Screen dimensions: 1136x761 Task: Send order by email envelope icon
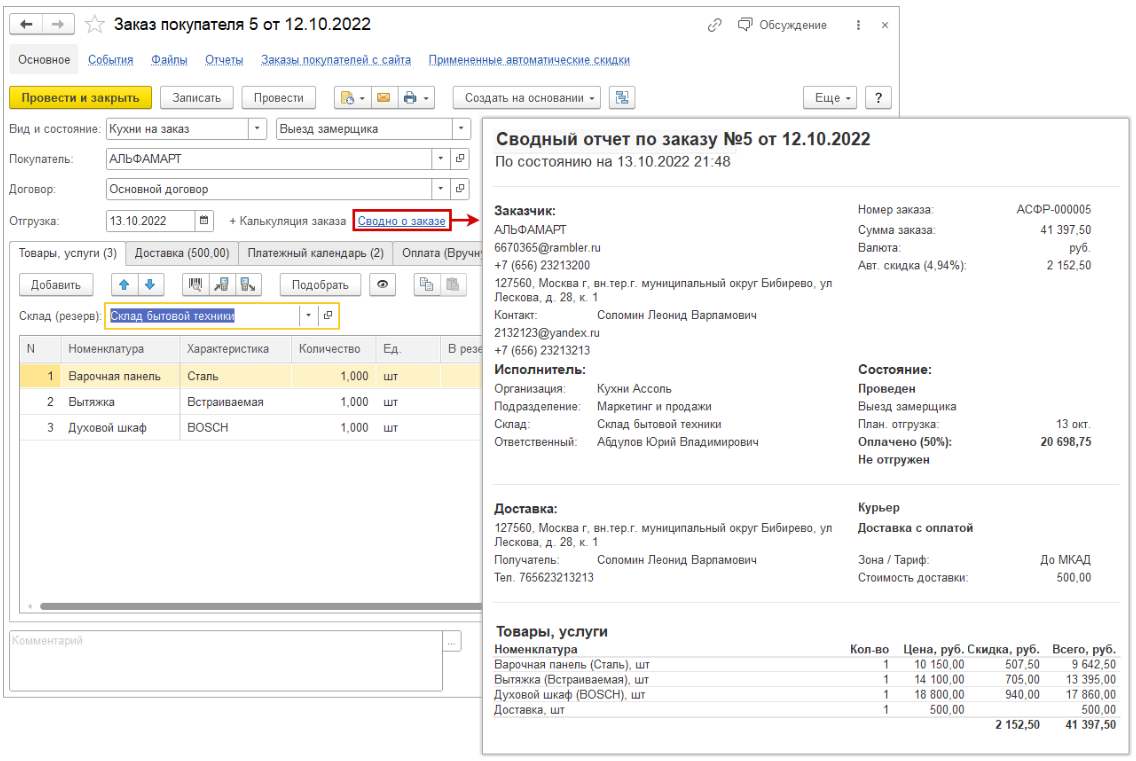point(384,98)
